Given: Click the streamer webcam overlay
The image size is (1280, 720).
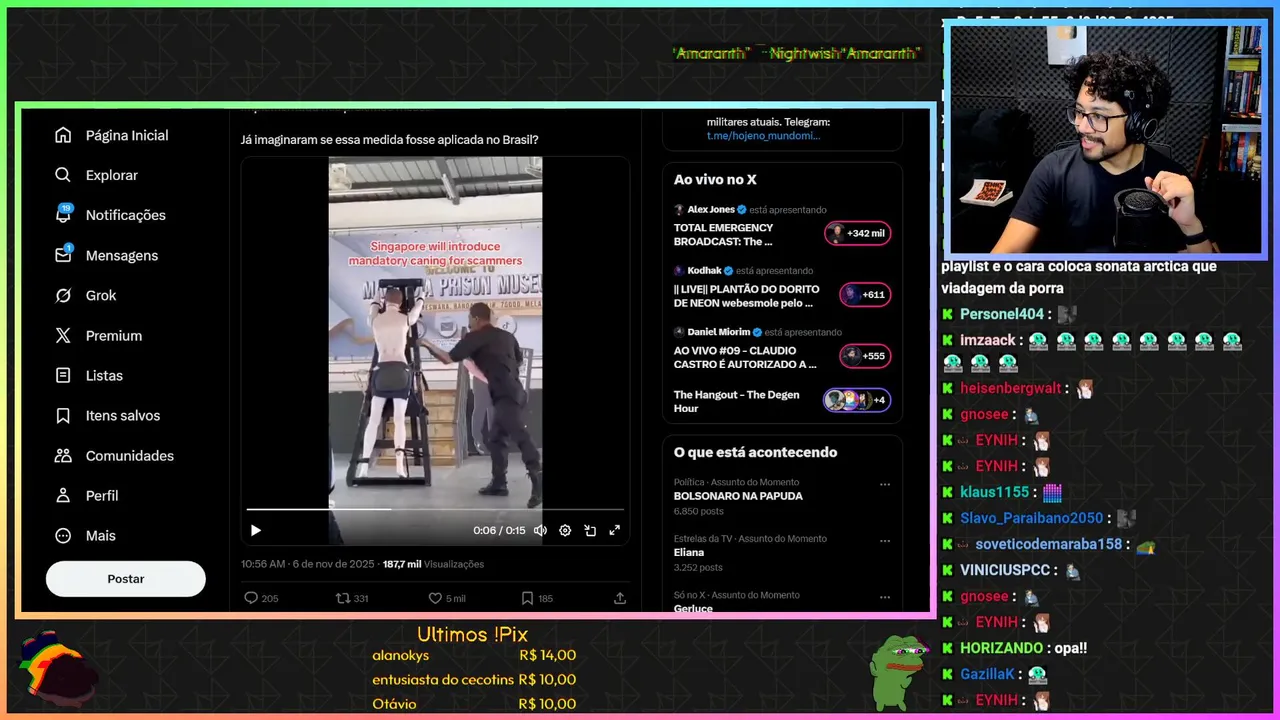Looking at the screenshot, I should [1106, 139].
